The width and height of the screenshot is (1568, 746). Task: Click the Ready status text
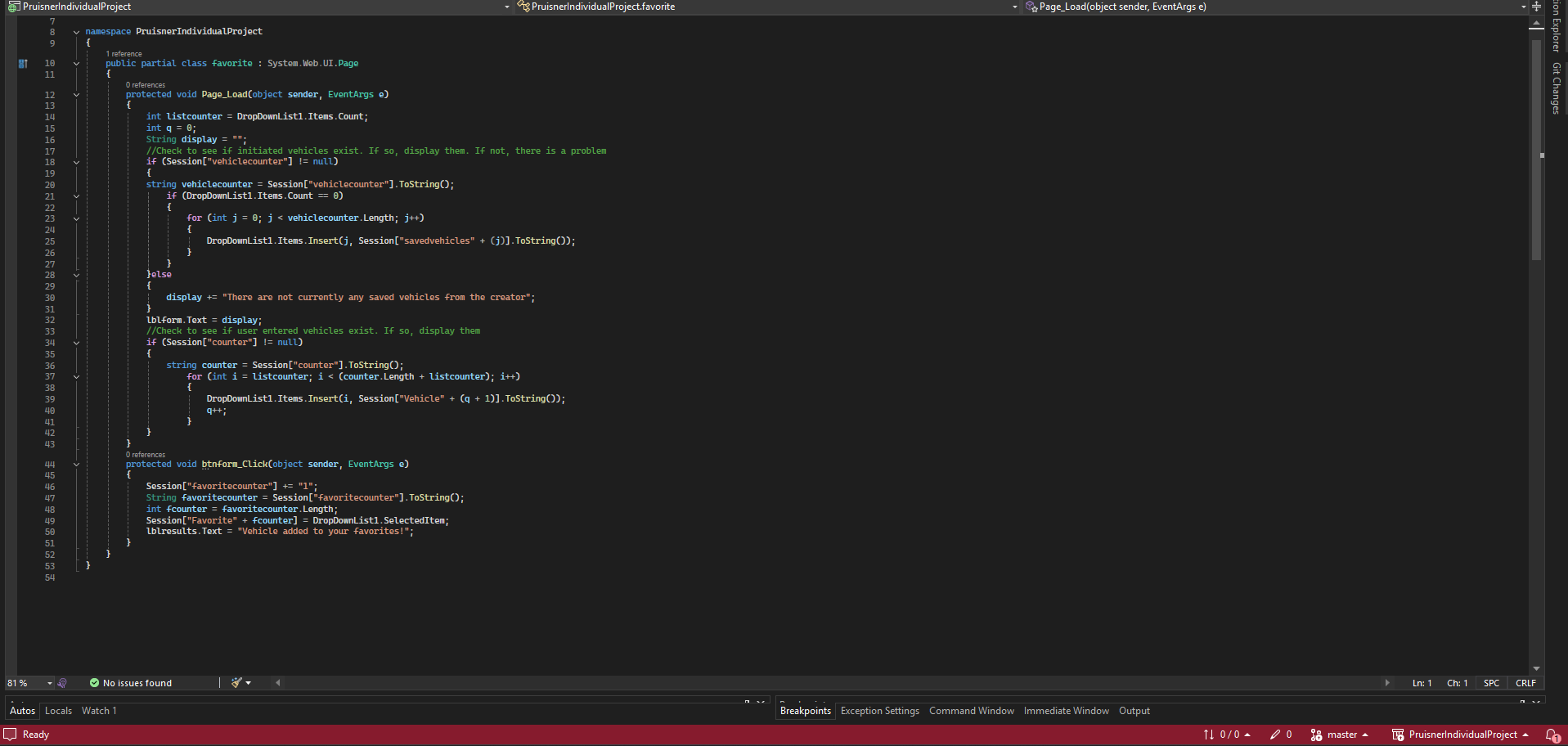36,735
